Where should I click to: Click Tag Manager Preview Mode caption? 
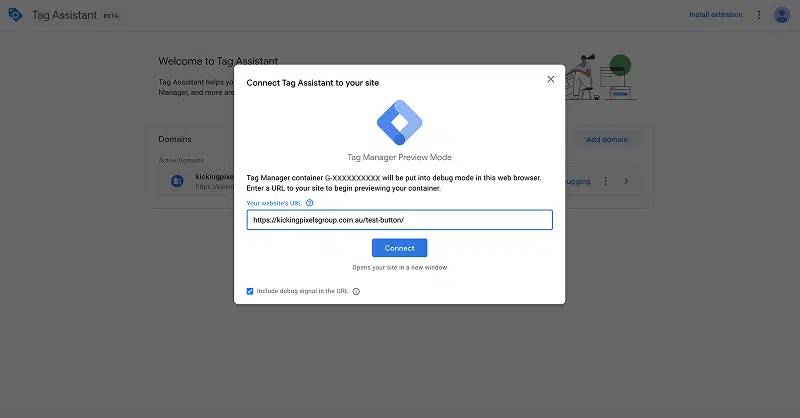[399, 157]
